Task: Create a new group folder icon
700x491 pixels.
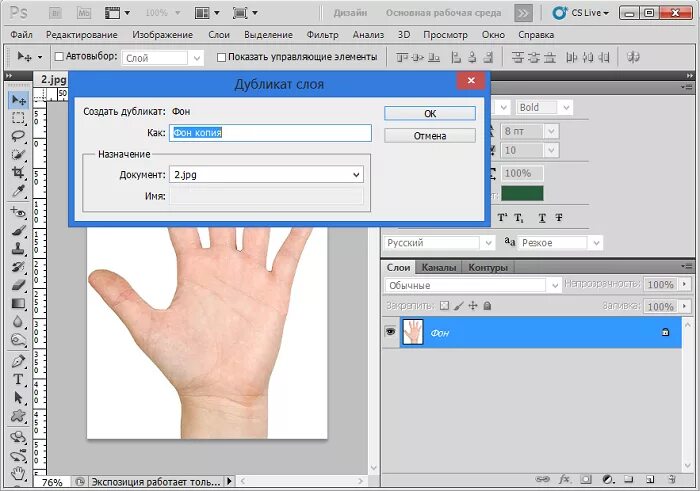Action: (629, 479)
